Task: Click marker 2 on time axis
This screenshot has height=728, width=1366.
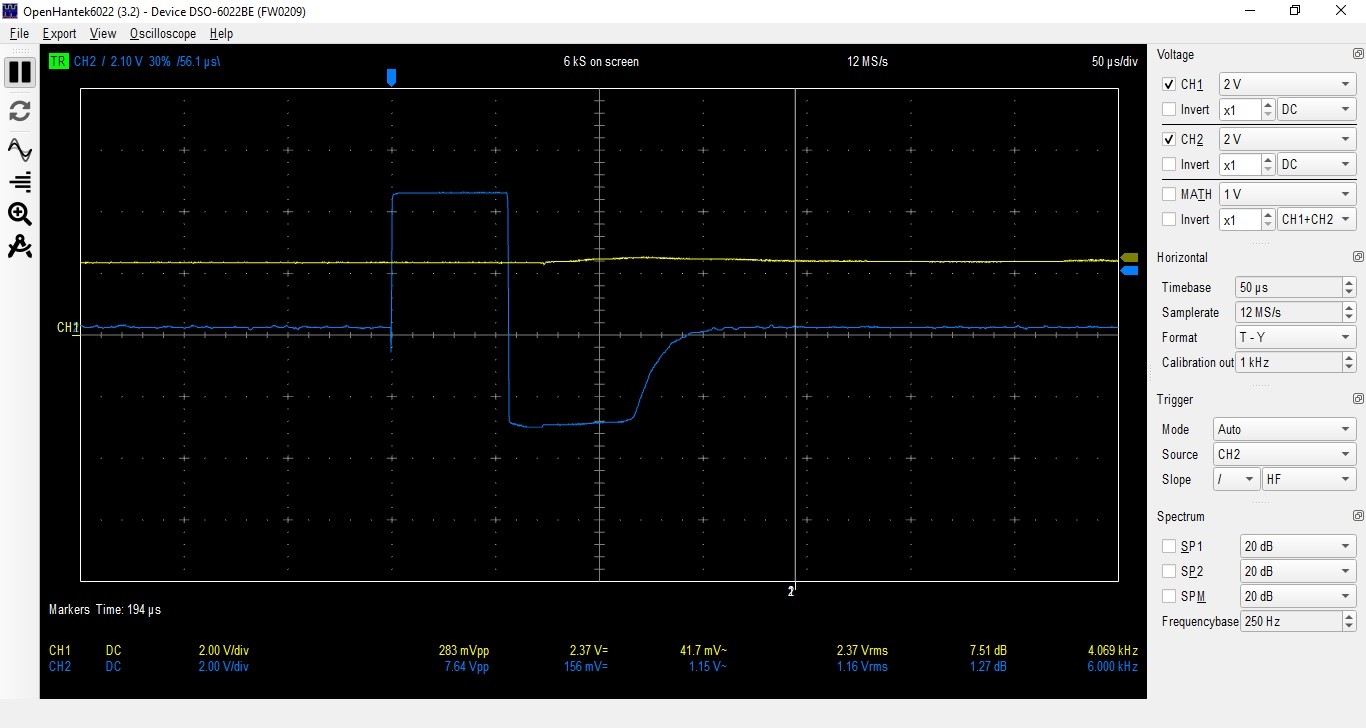Action: [792, 592]
